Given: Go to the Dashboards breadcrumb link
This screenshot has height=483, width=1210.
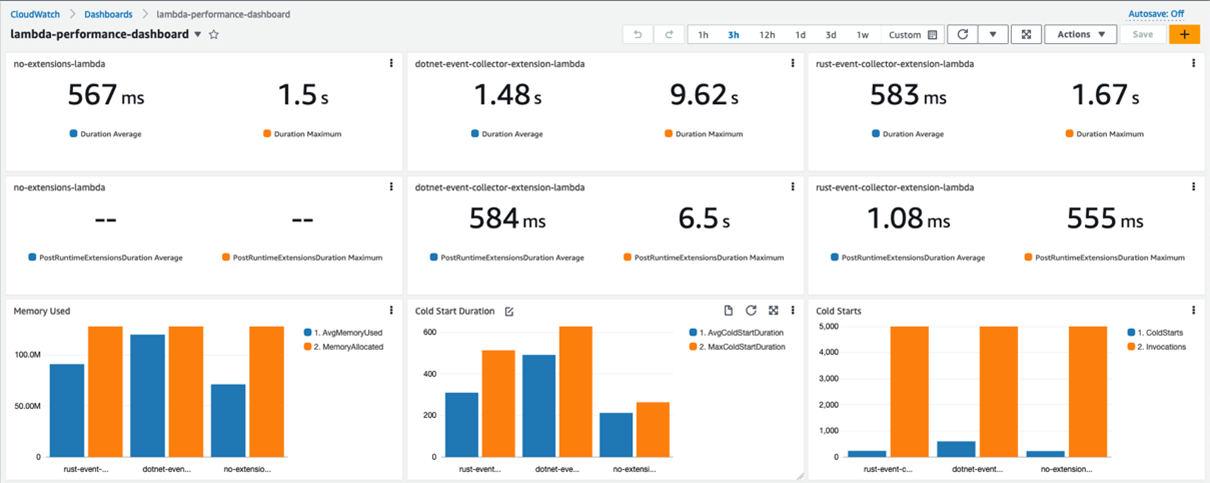Looking at the screenshot, I should point(106,15).
